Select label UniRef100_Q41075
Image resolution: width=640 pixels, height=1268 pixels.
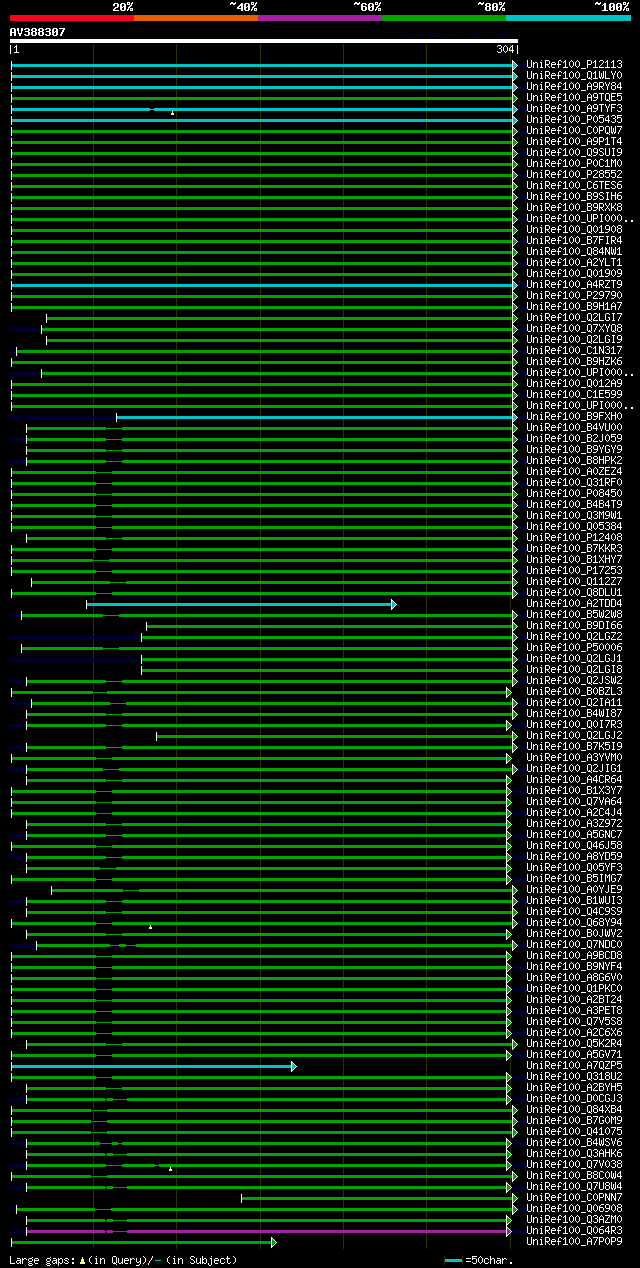tap(574, 1131)
